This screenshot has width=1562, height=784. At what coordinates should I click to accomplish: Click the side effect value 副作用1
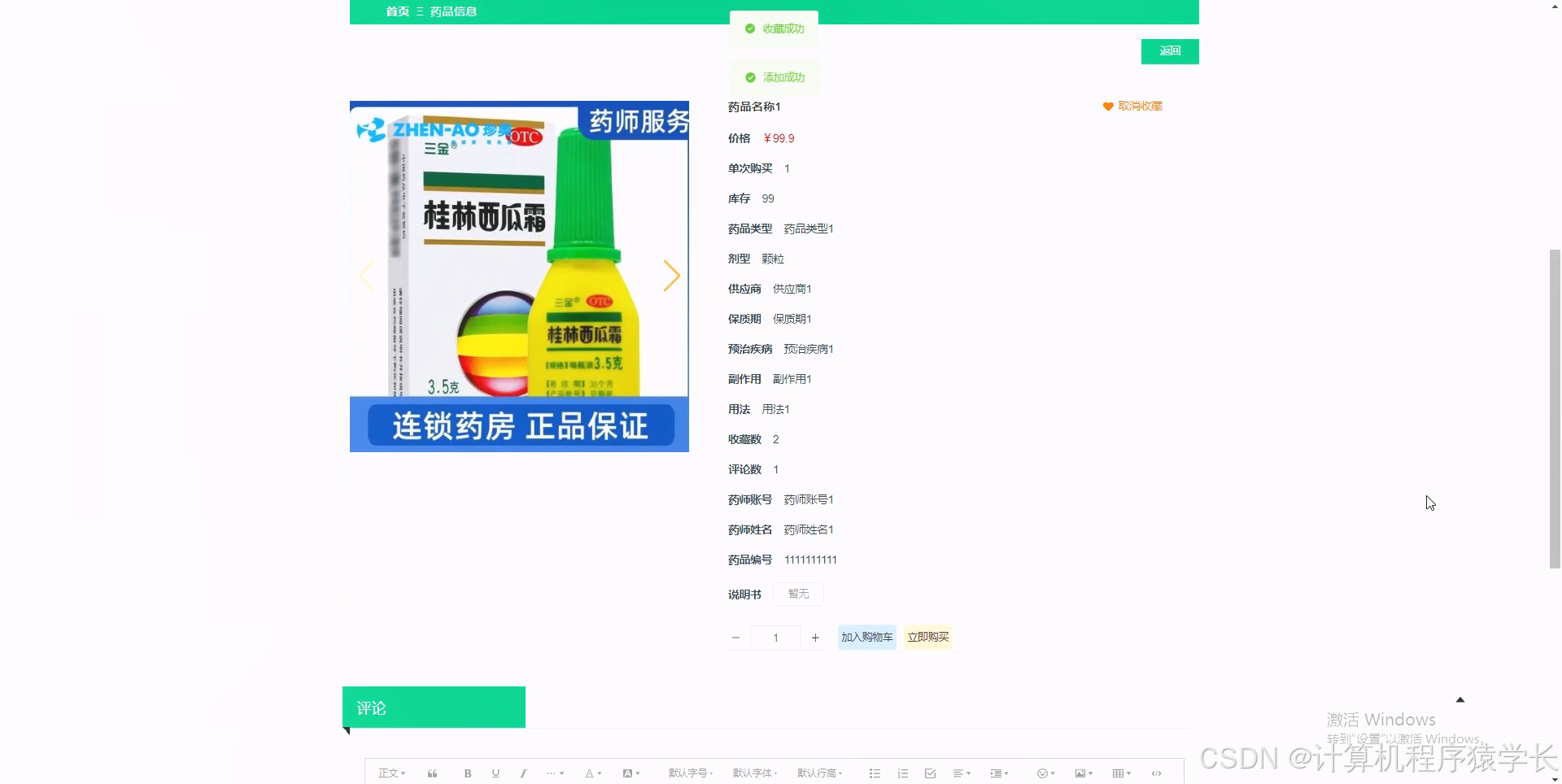point(792,379)
